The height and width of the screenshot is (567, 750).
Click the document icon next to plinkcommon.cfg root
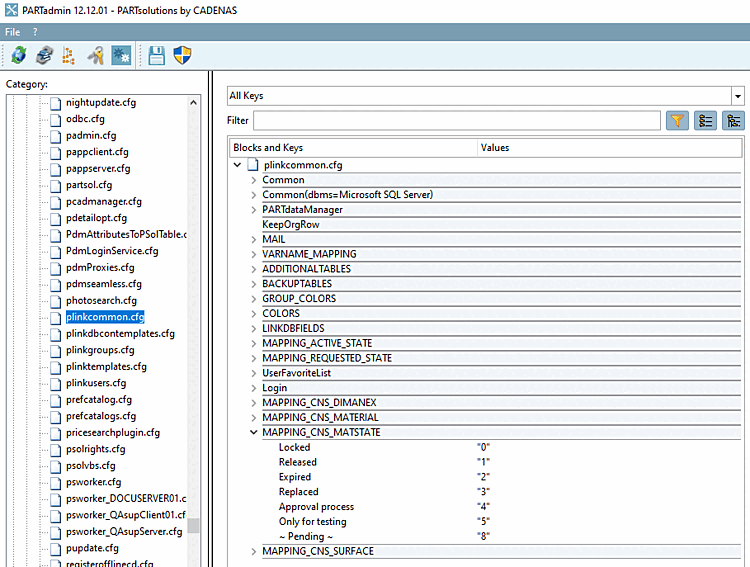point(253,165)
